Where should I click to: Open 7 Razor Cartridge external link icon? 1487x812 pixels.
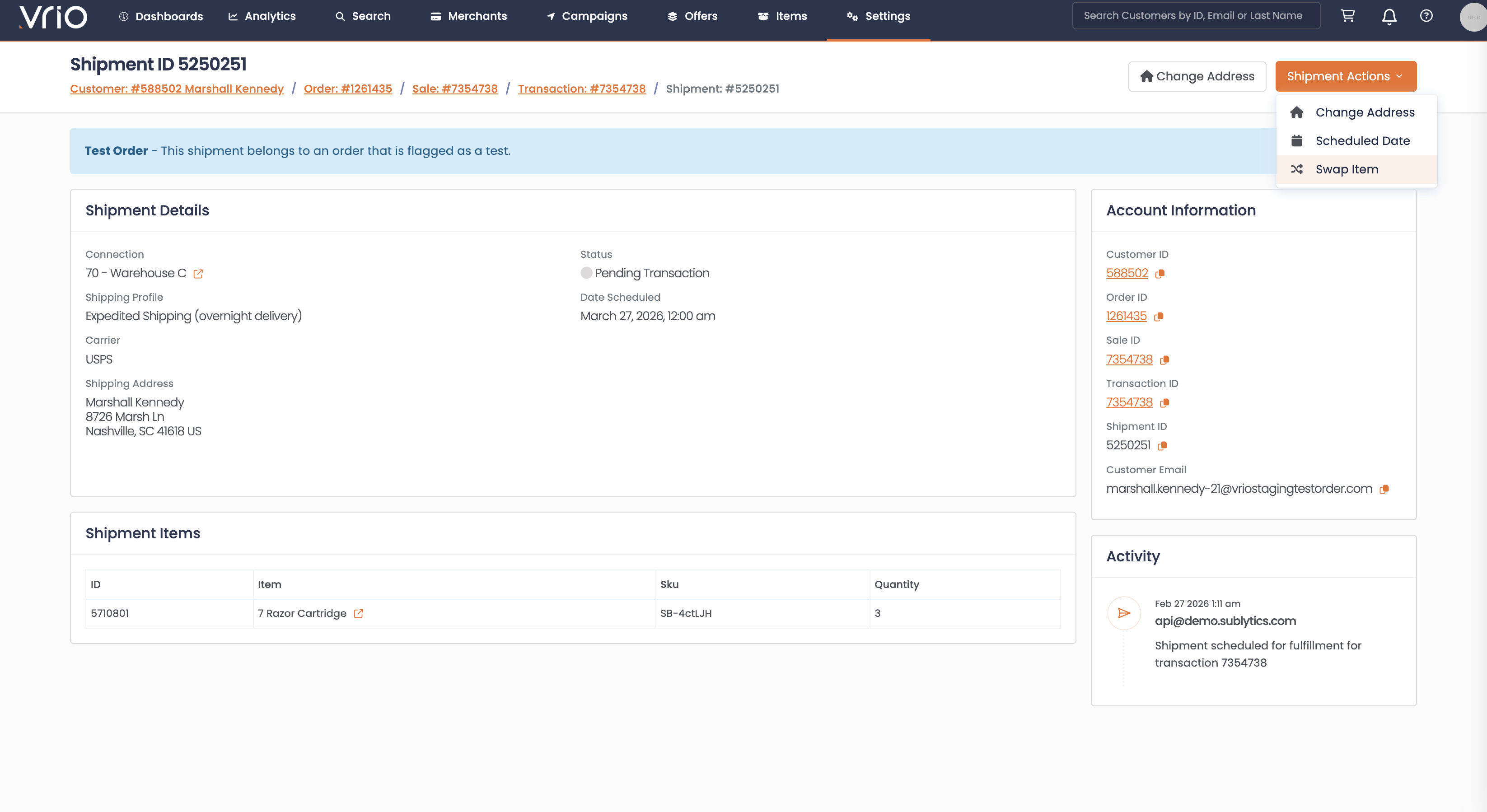359,613
